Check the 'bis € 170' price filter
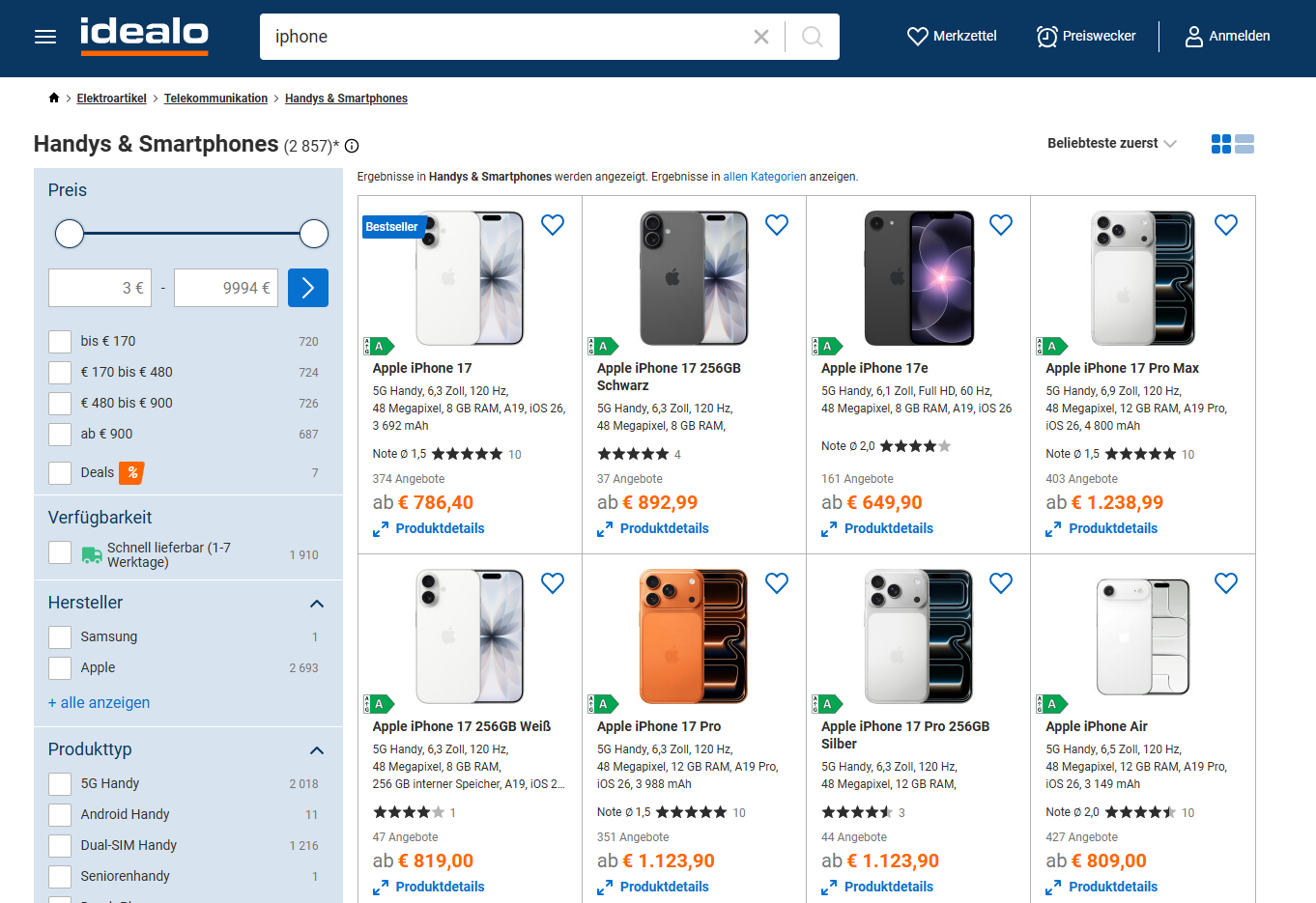Viewport: 1316px width, 903px height. [60, 342]
